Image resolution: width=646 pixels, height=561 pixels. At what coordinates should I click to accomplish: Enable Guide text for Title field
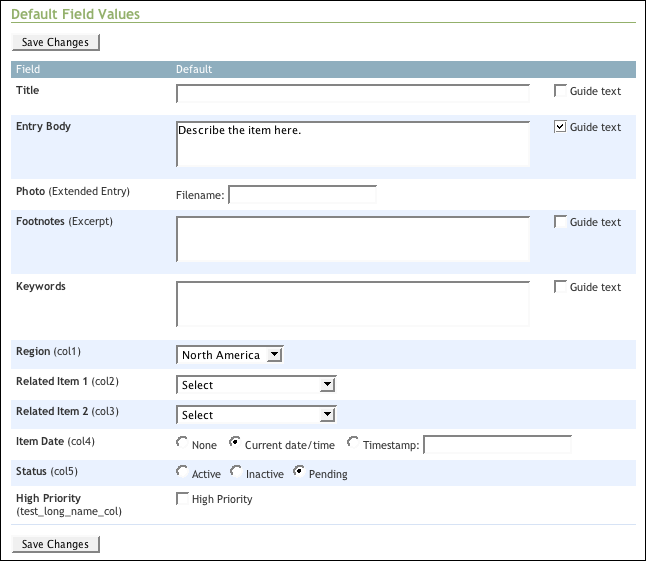[560, 91]
